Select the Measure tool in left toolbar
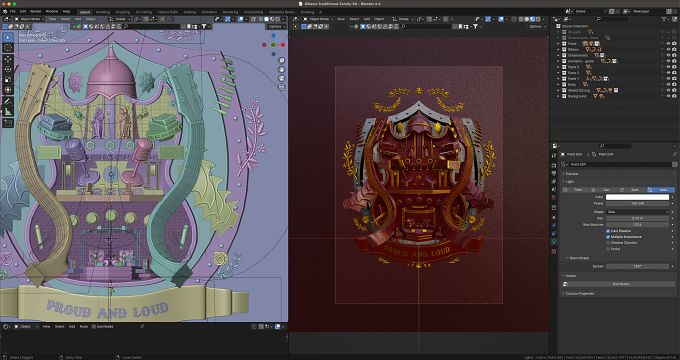 (8, 111)
